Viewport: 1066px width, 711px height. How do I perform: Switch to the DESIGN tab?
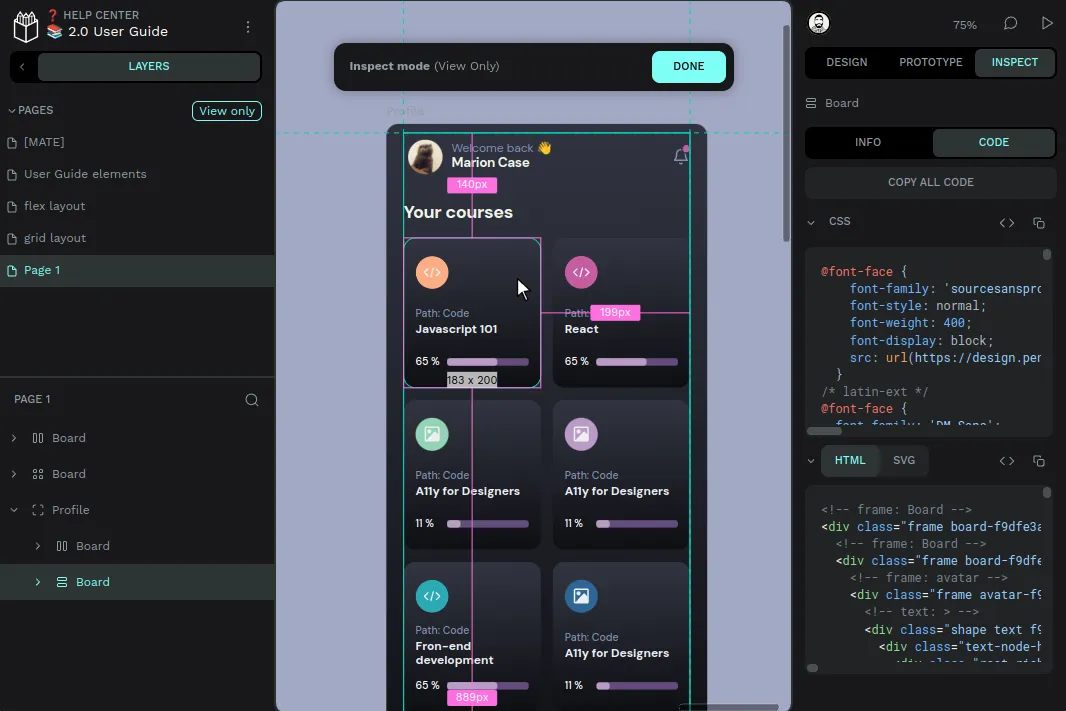tap(846, 62)
